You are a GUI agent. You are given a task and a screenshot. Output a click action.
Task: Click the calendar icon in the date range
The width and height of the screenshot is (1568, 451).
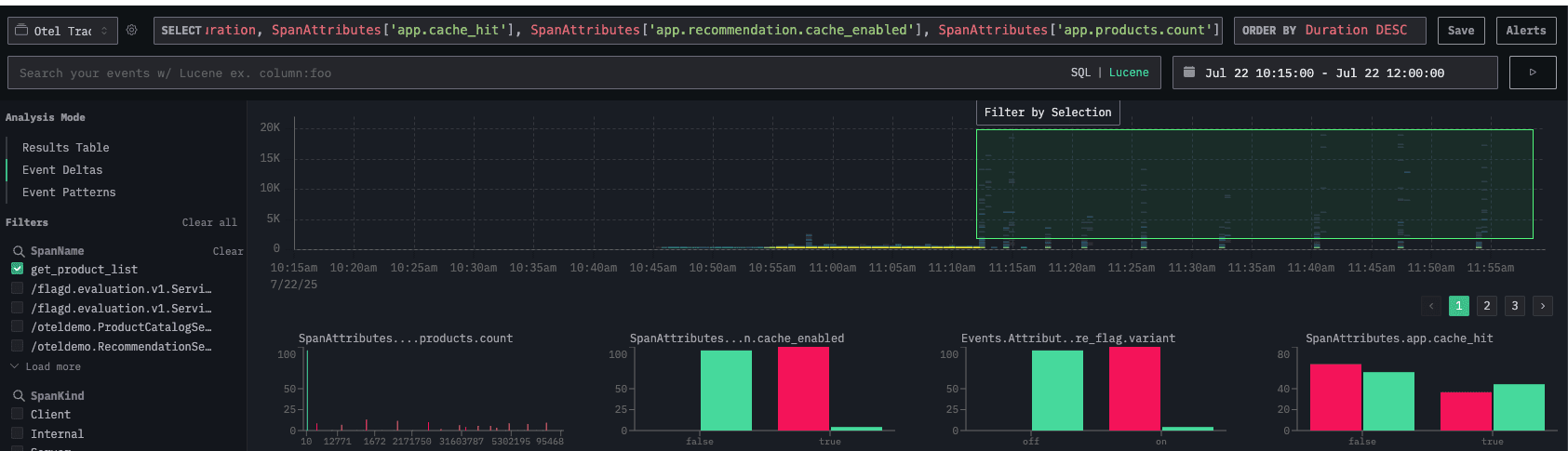pyautogui.click(x=1189, y=72)
